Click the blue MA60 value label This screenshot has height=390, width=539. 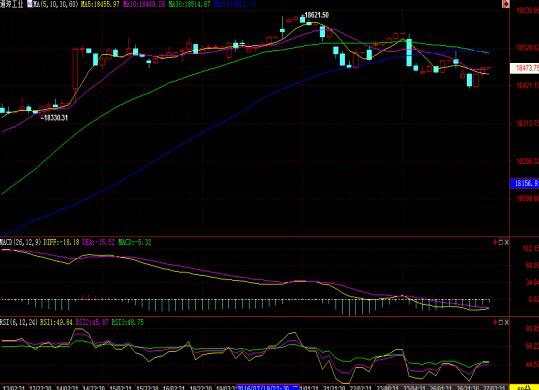(x=234, y=4)
